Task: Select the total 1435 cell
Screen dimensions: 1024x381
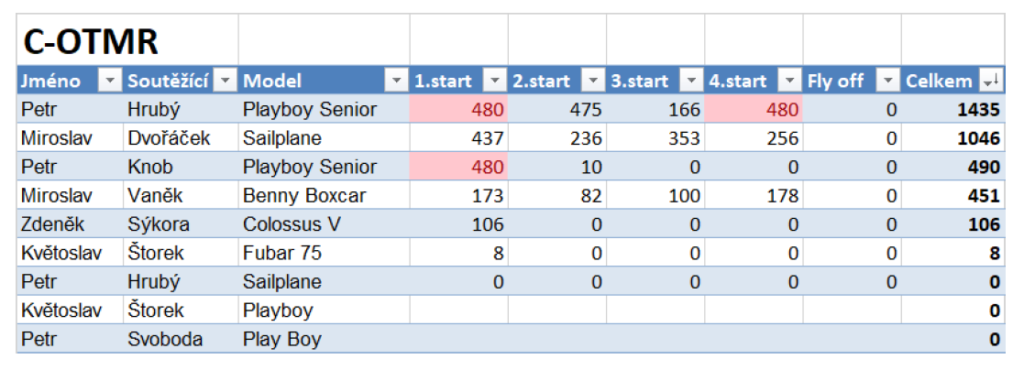Action: [x=953, y=109]
